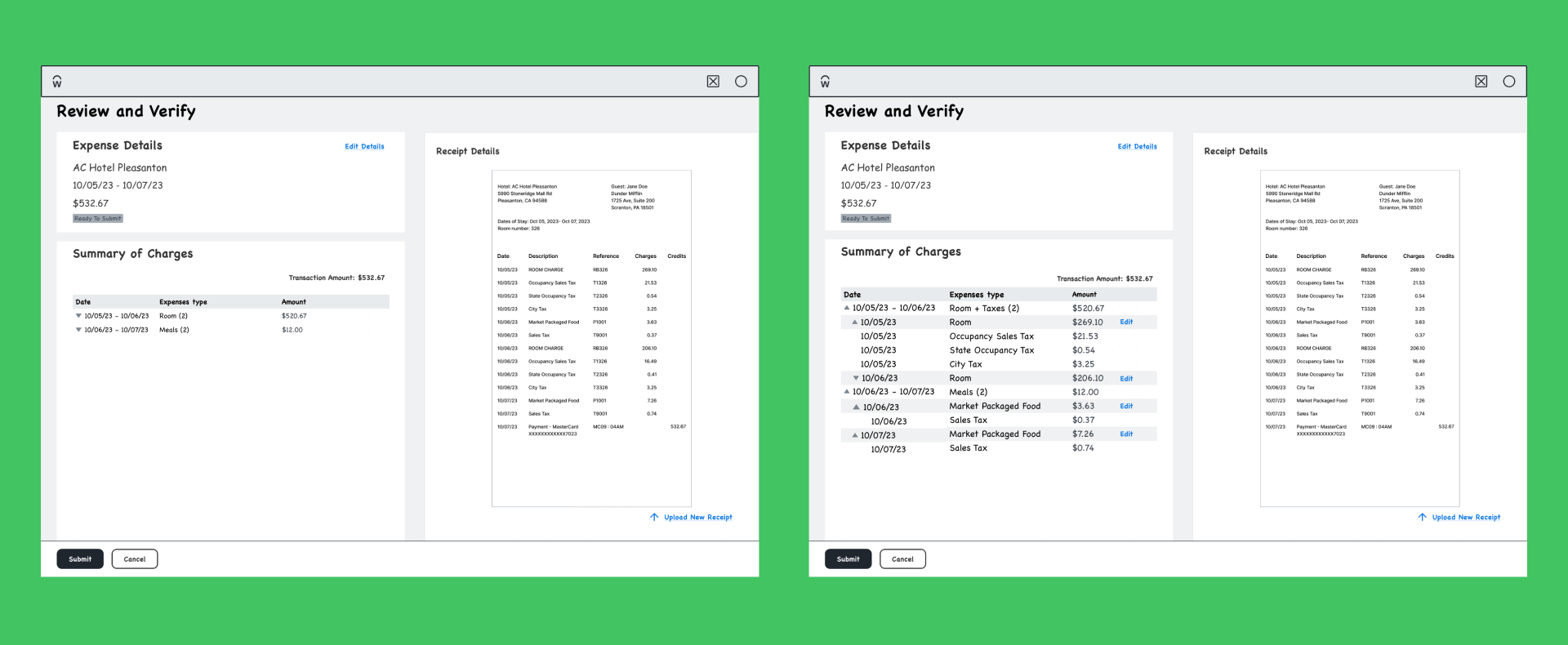Viewport: 1568px width, 645px height.
Task: Click the Cancel button in left window
Action: click(x=135, y=559)
